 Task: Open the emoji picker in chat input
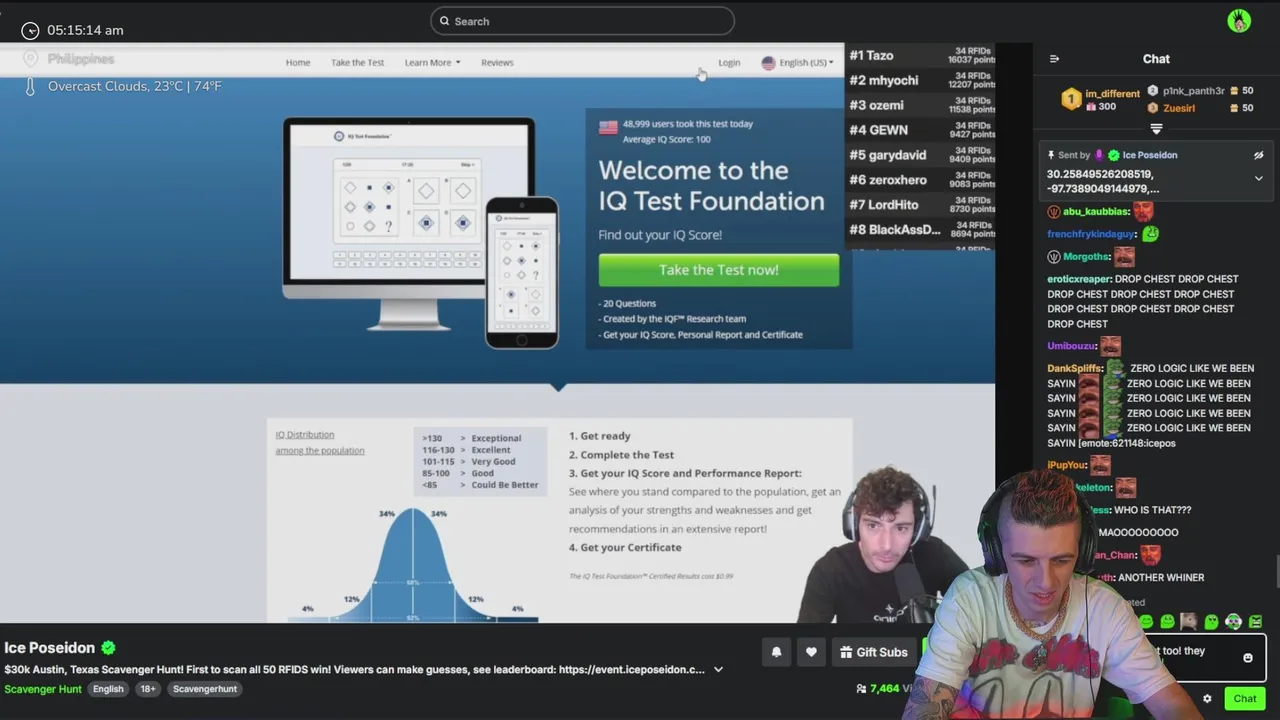[x=1248, y=658]
